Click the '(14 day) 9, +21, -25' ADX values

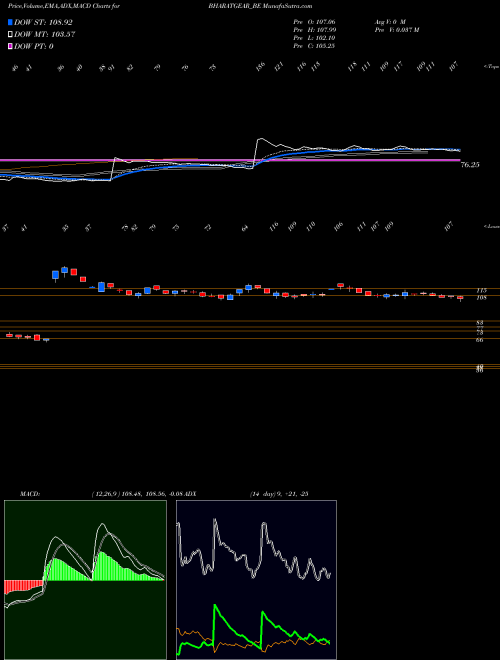point(279,493)
